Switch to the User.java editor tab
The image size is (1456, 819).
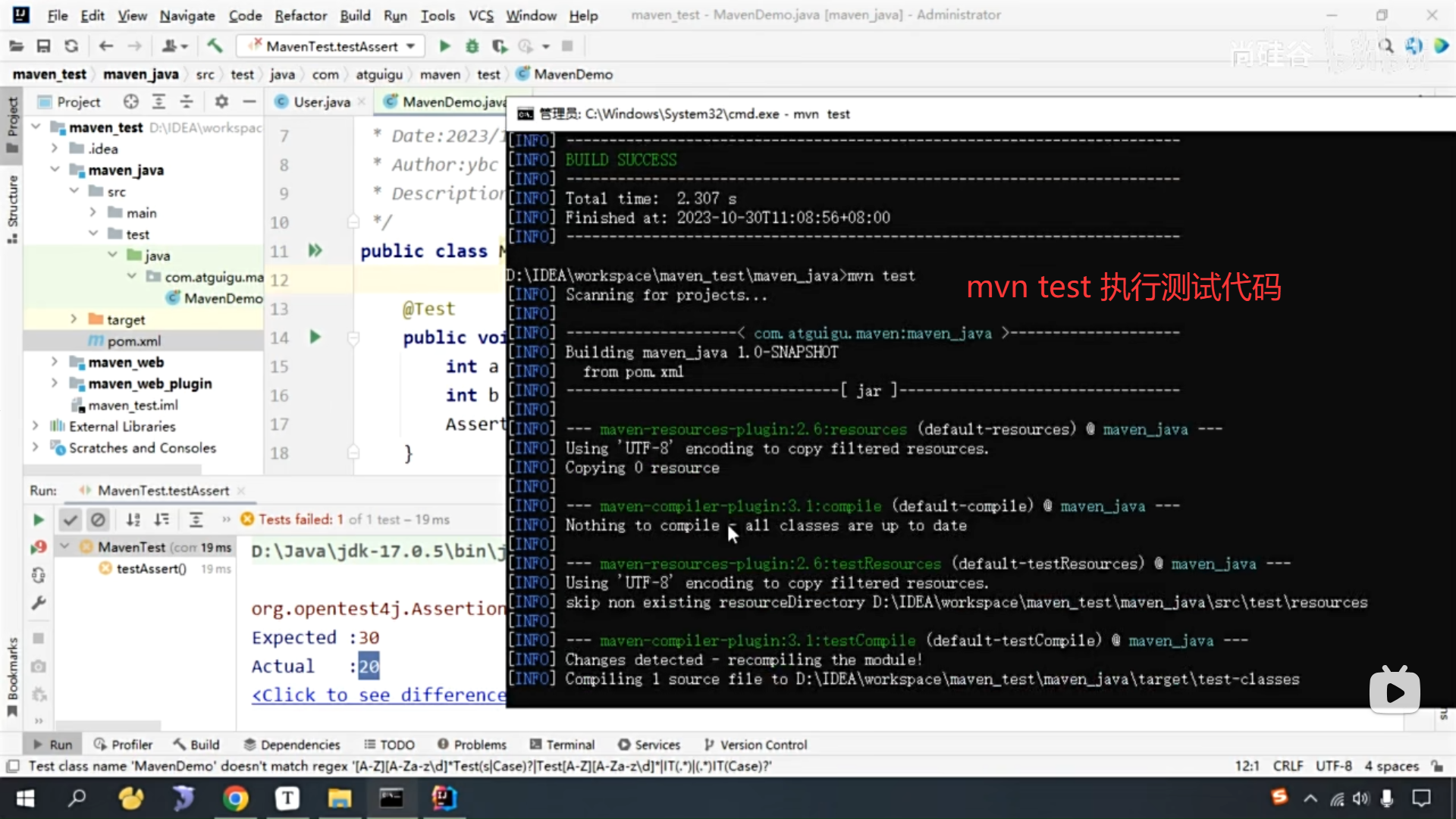(x=322, y=102)
